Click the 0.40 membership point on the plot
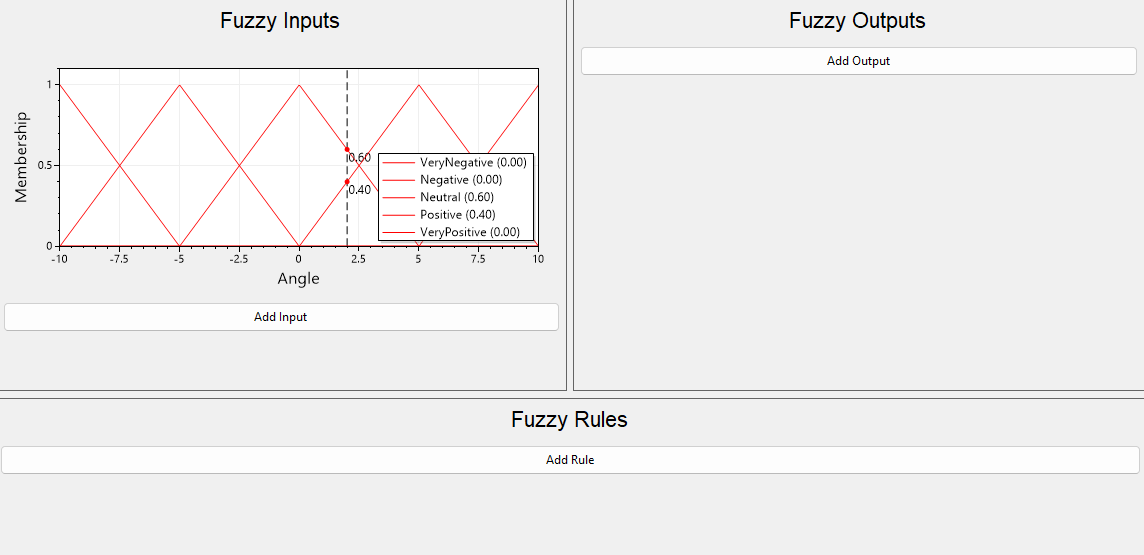This screenshot has height=555, width=1144. 347,182
